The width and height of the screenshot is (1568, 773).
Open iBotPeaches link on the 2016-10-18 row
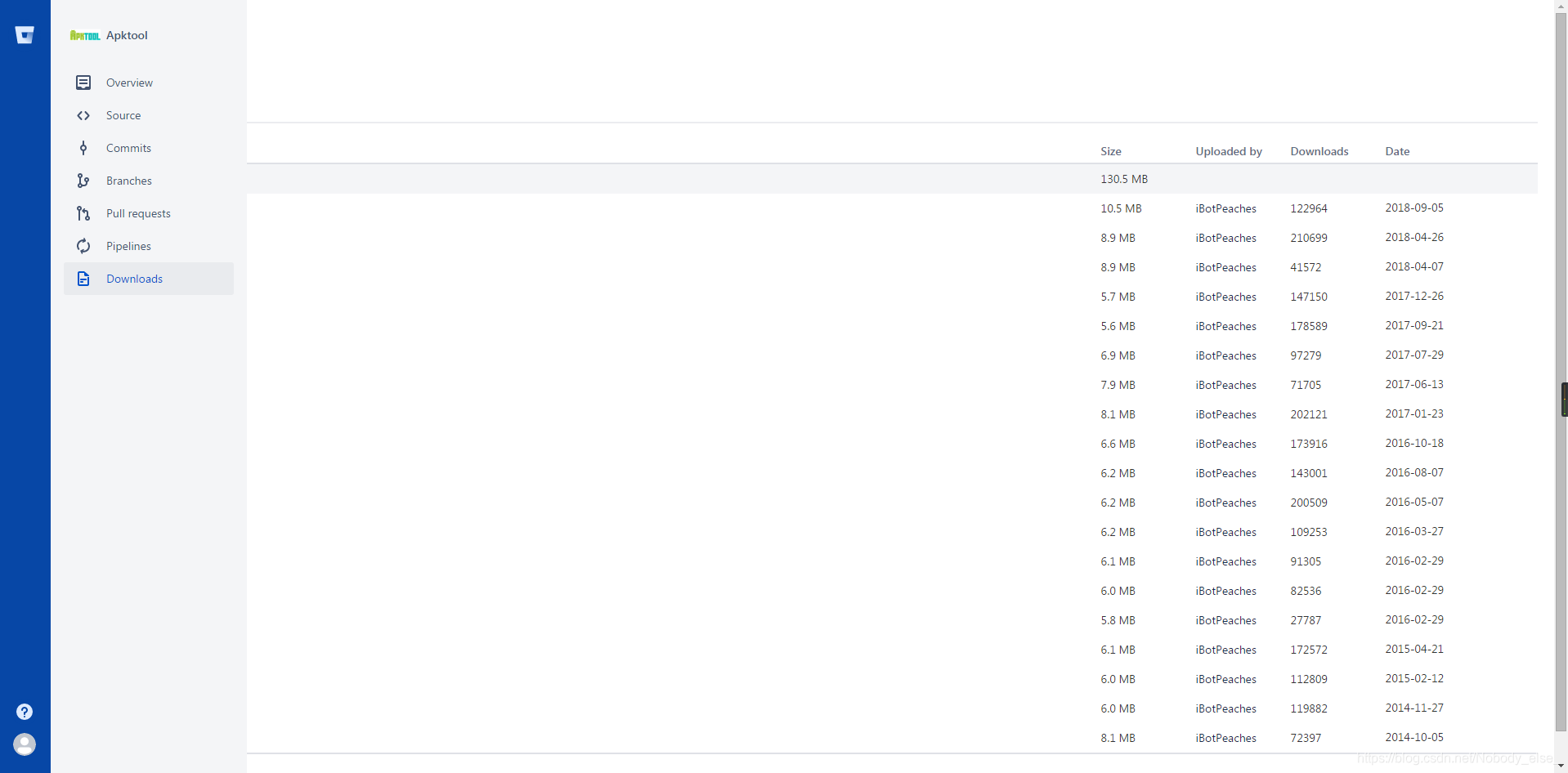pos(1225,444)
